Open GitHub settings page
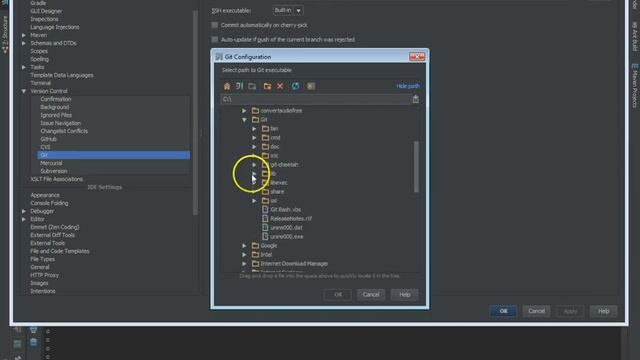 click(x=48, y=139)
